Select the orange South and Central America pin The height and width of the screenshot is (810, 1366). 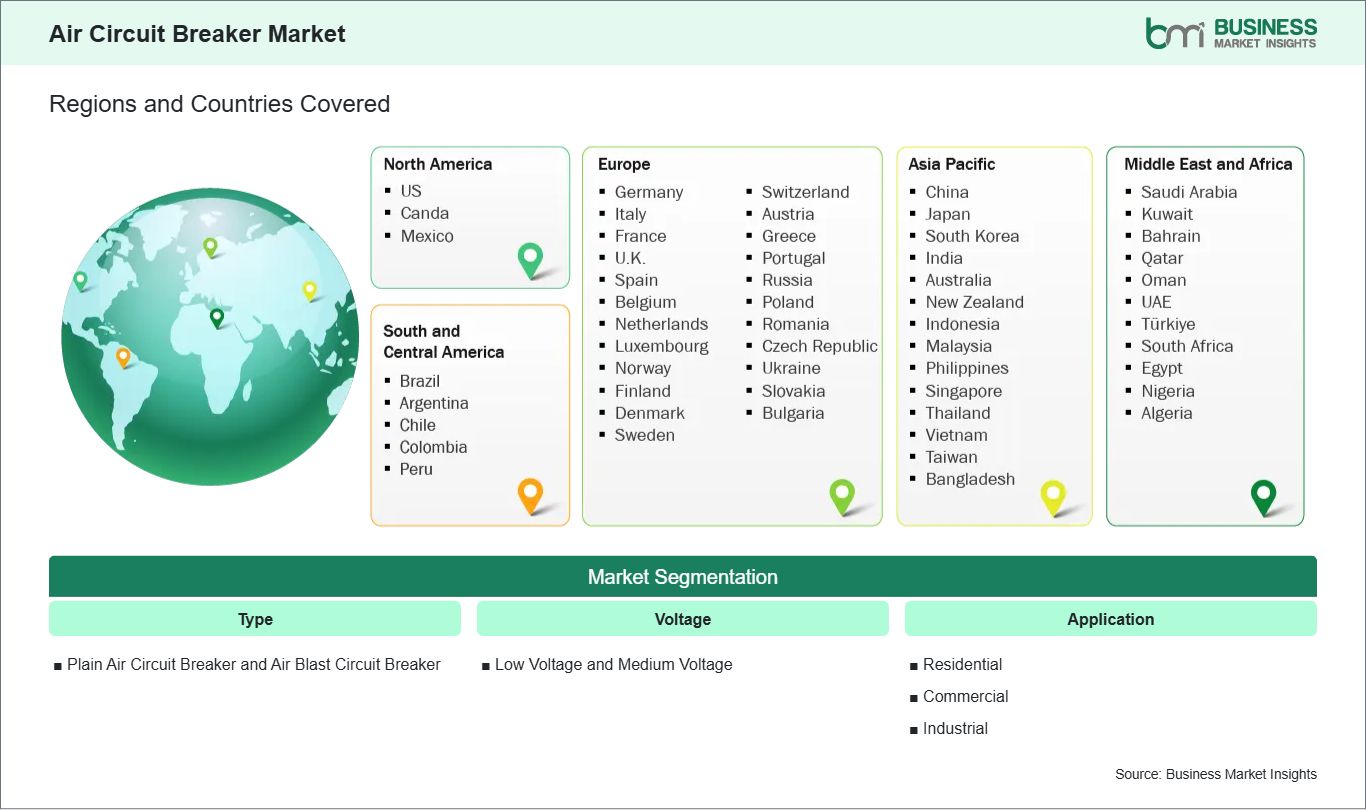tap(530, 496)
